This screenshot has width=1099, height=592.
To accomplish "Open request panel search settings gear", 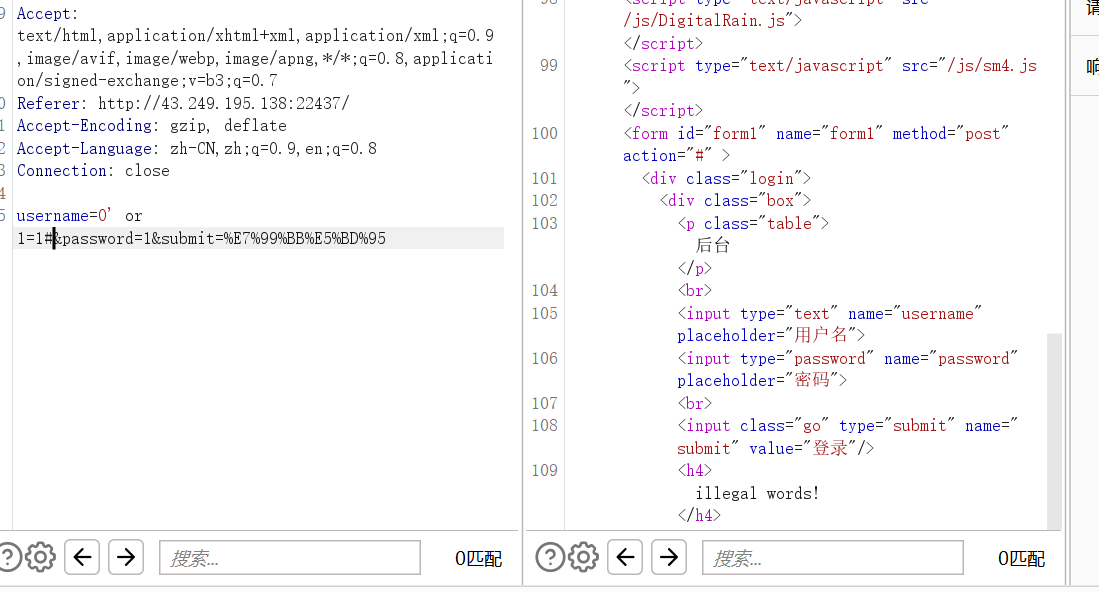I will 40,557.
